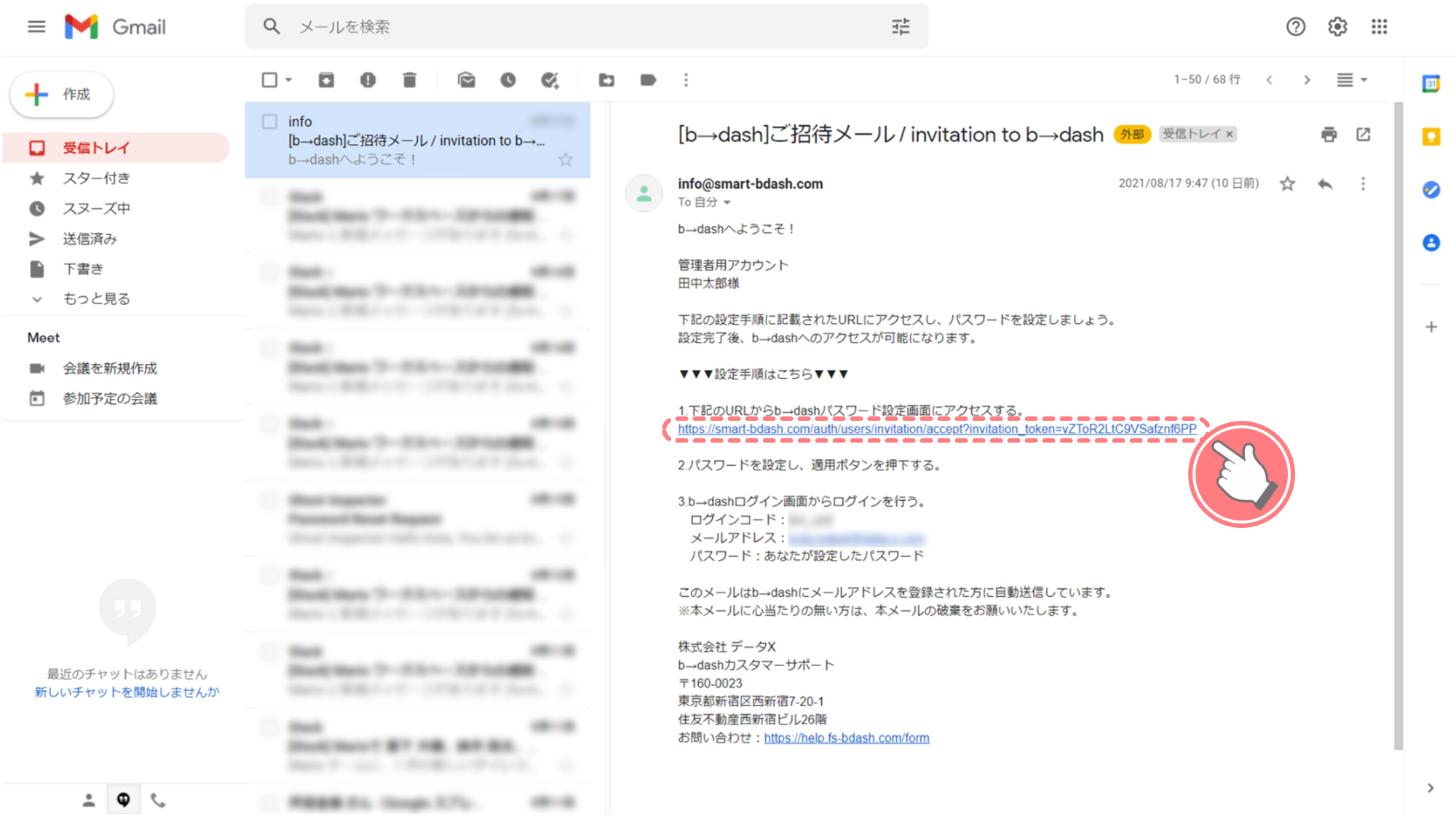
Task: Reply using the arrow icon
Action: pos(1325,184)
